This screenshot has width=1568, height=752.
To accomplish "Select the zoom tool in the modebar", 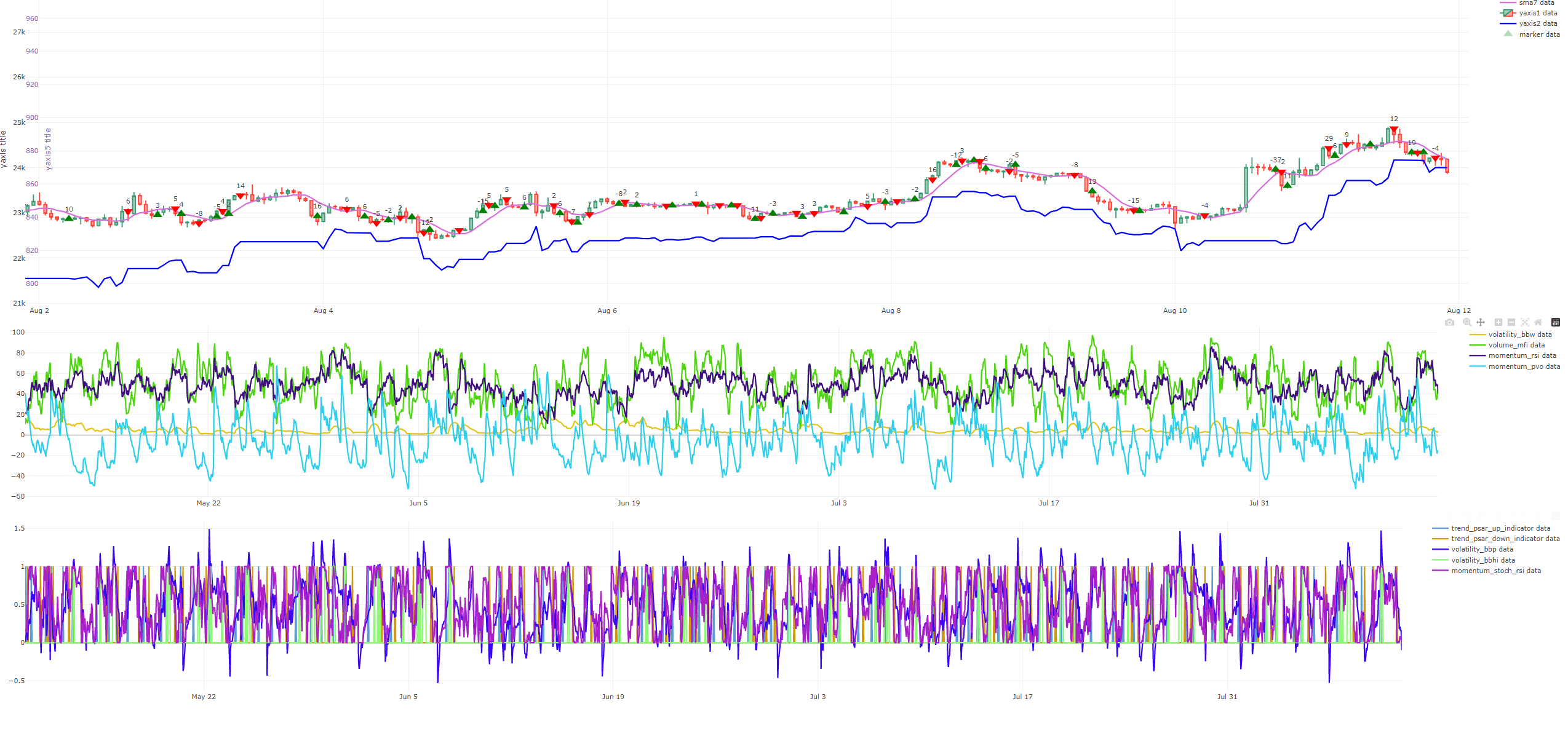I will pos(1467,322).
